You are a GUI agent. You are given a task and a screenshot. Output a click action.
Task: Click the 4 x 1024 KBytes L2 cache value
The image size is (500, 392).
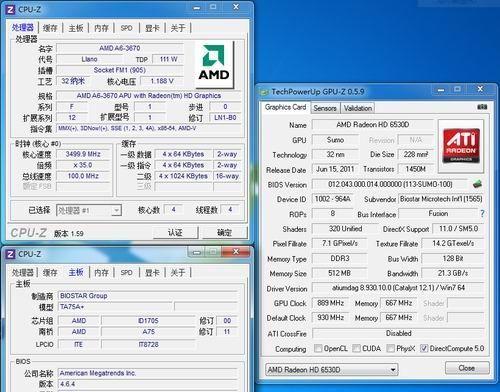point(183,176)
